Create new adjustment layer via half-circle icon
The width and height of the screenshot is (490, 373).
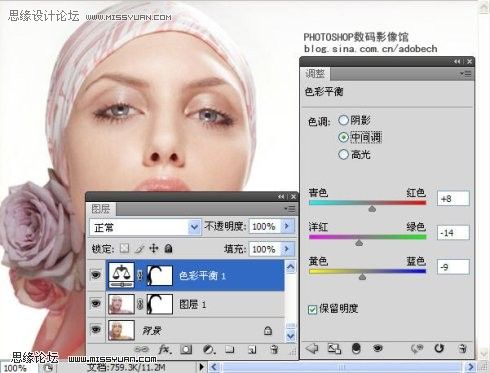point(209,349)
